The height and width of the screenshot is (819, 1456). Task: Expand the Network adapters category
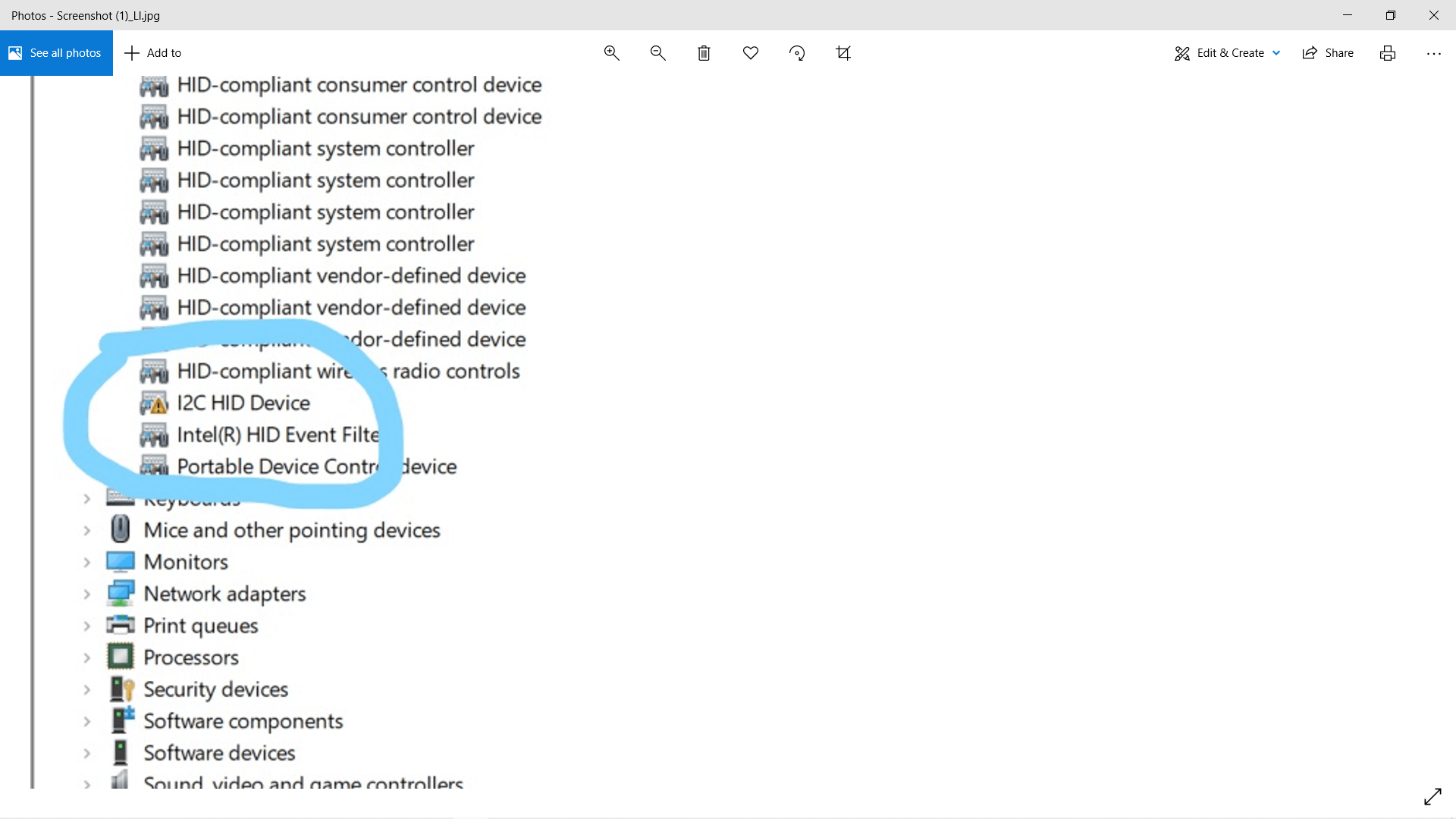[87, 594]
